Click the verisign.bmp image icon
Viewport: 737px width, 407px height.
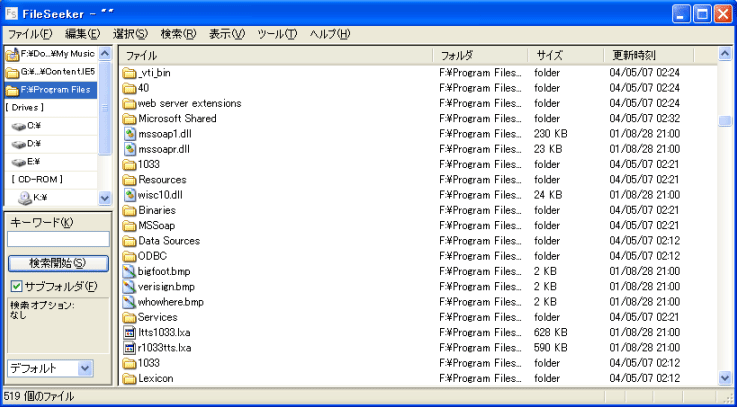tap(129, 286)
